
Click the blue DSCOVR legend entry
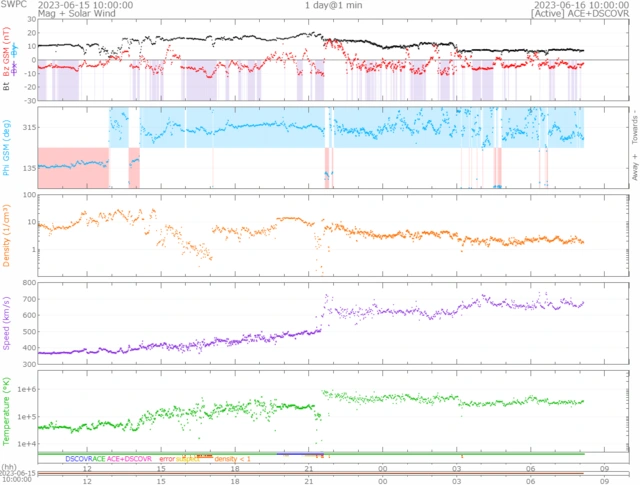pyautogui.click(x=79, y=459)
